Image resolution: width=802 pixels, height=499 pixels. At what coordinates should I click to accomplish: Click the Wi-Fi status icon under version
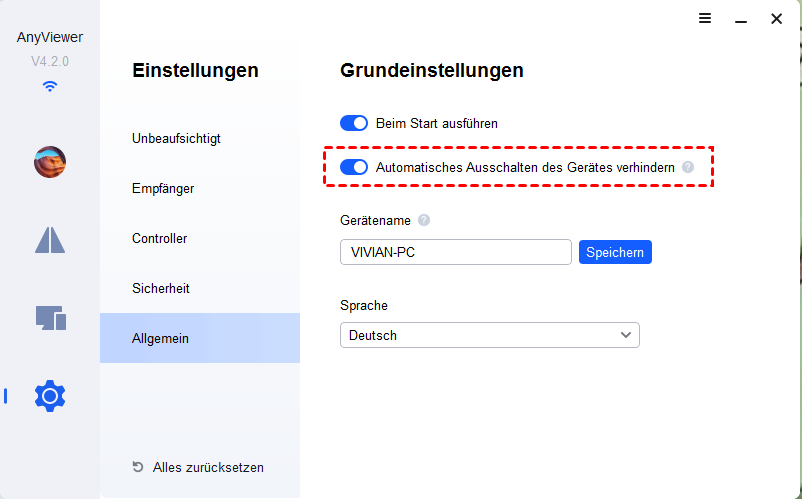pos(50,86)
